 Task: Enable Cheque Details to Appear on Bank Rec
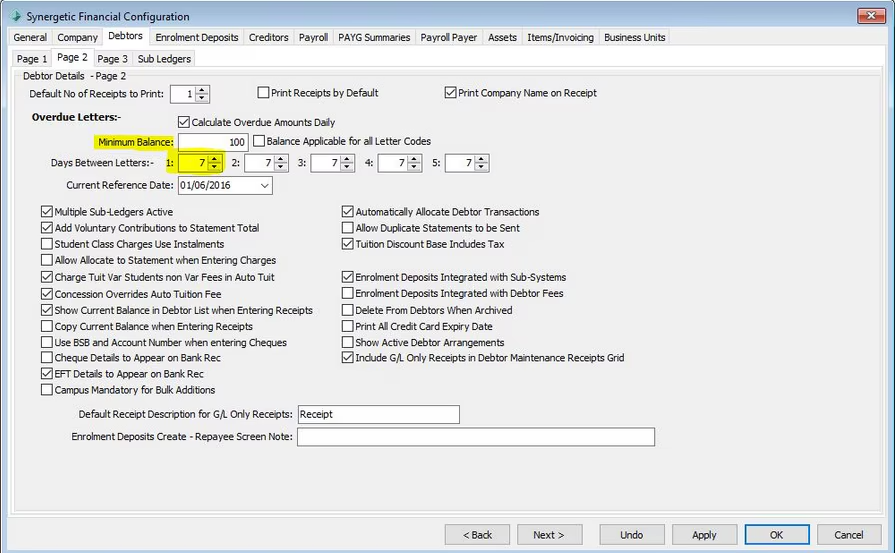coord(47,358)
